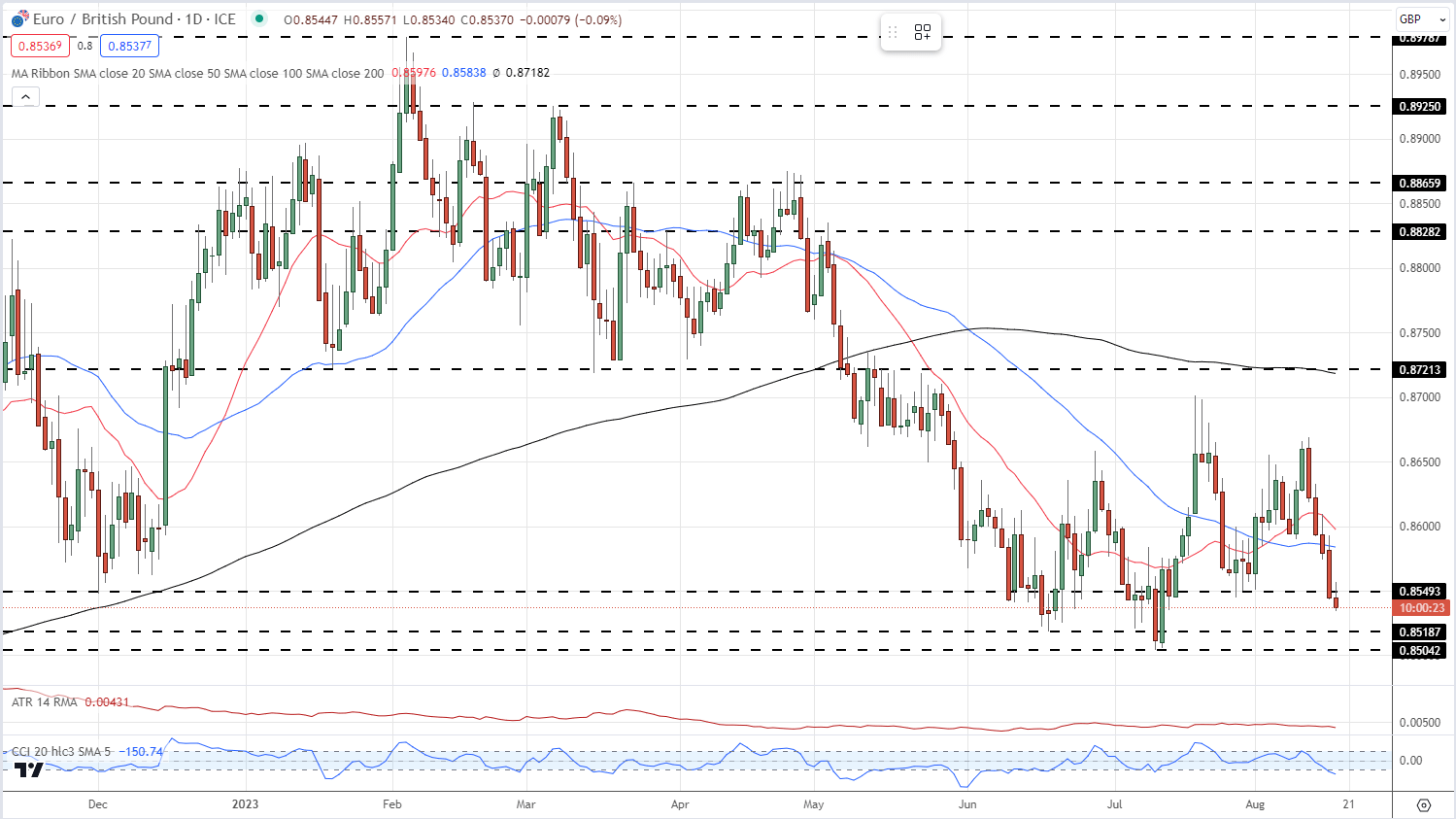The height and width of the screenshot is (819, 1456).
Task: Grab the floating toolbar drag handle
Action: (x=893, y=32)
